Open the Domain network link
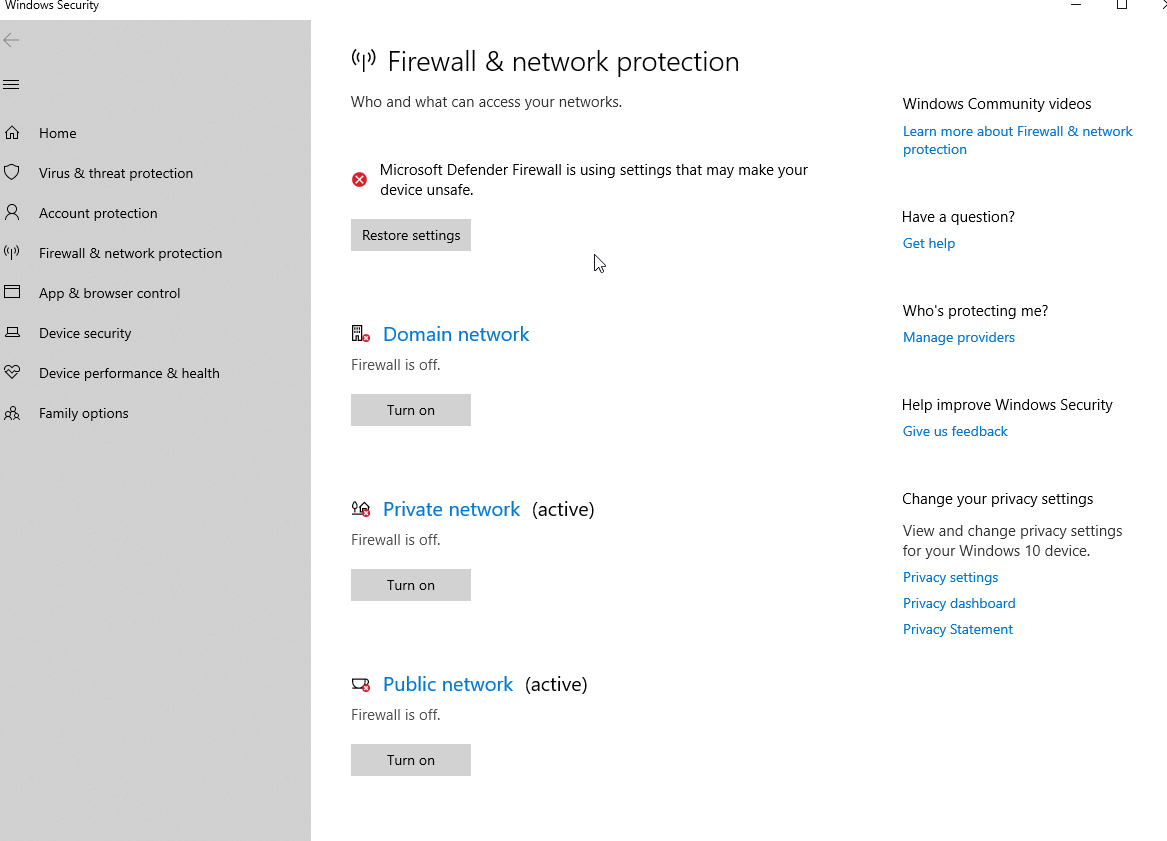 (456, 334)
